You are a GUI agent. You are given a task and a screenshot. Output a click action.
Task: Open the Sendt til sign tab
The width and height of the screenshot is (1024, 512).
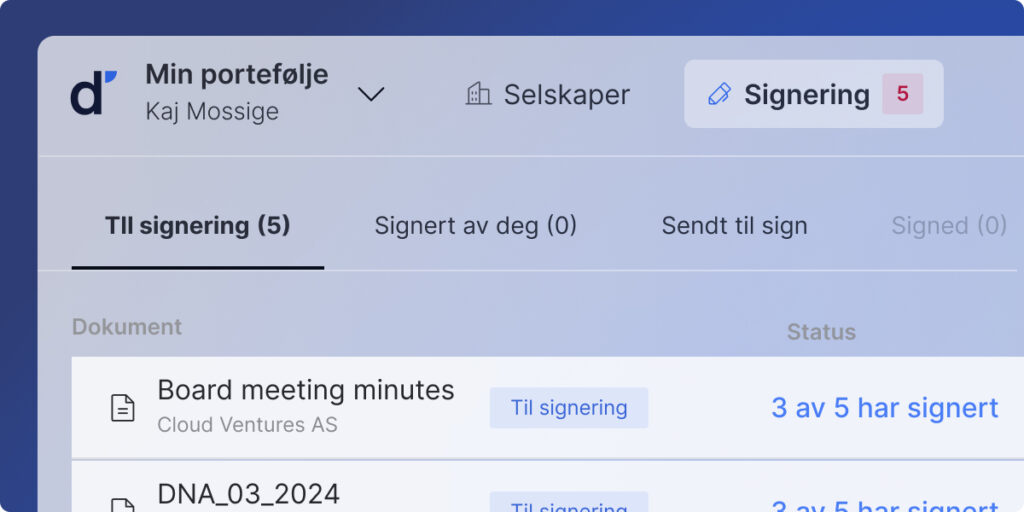pos(734,226)
